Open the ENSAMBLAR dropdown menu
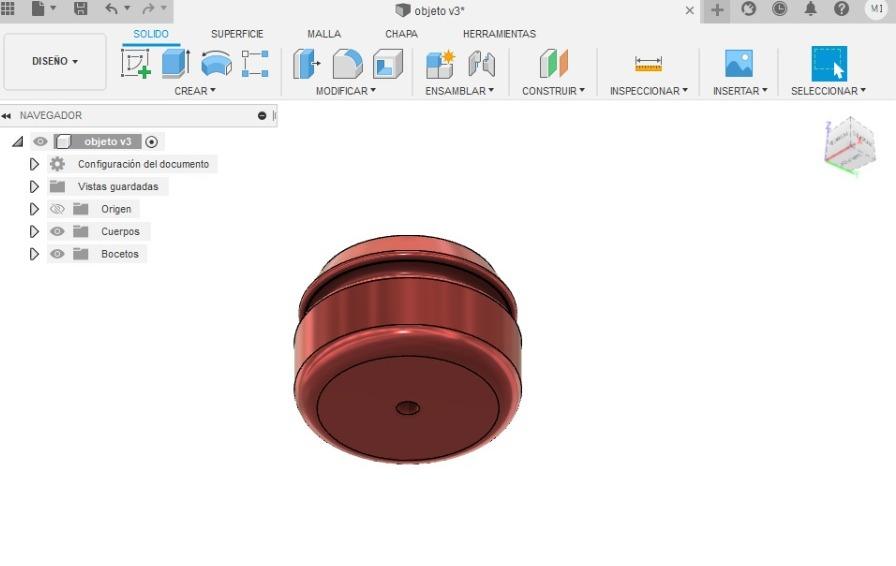Viewport: 896px width, 566px height. point(459,91)
